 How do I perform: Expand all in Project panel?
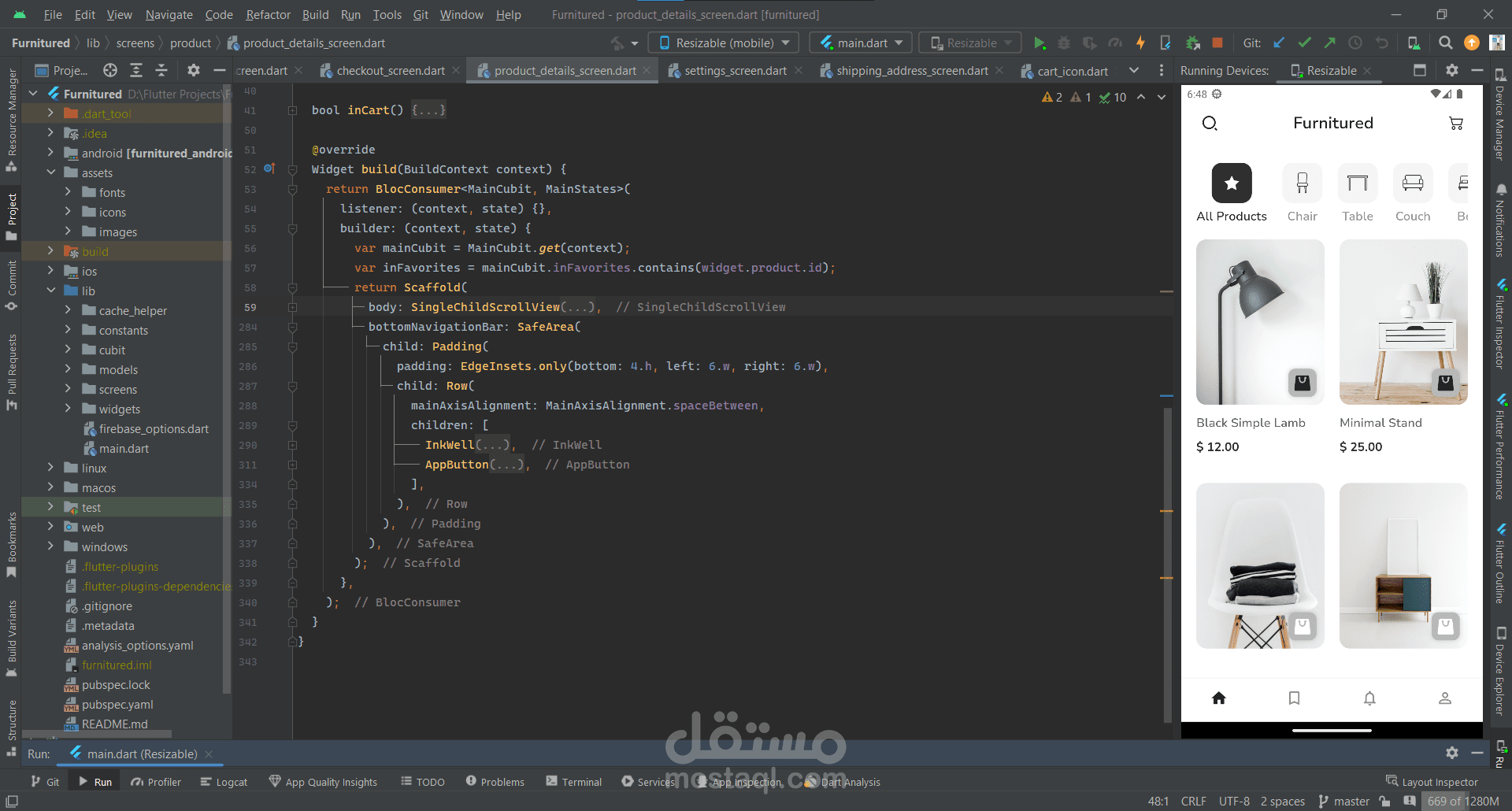(x=136, y=71)
